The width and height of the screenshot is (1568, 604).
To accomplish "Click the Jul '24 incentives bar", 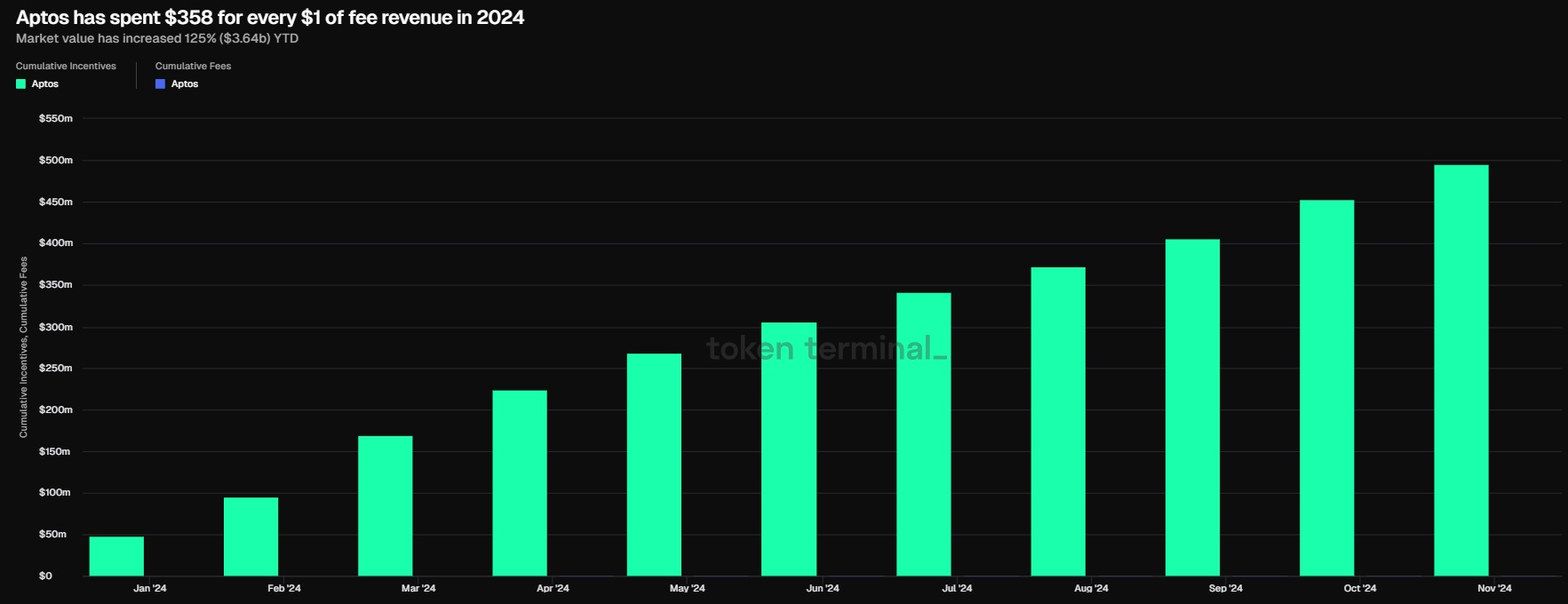I will (x=923, y=434).
